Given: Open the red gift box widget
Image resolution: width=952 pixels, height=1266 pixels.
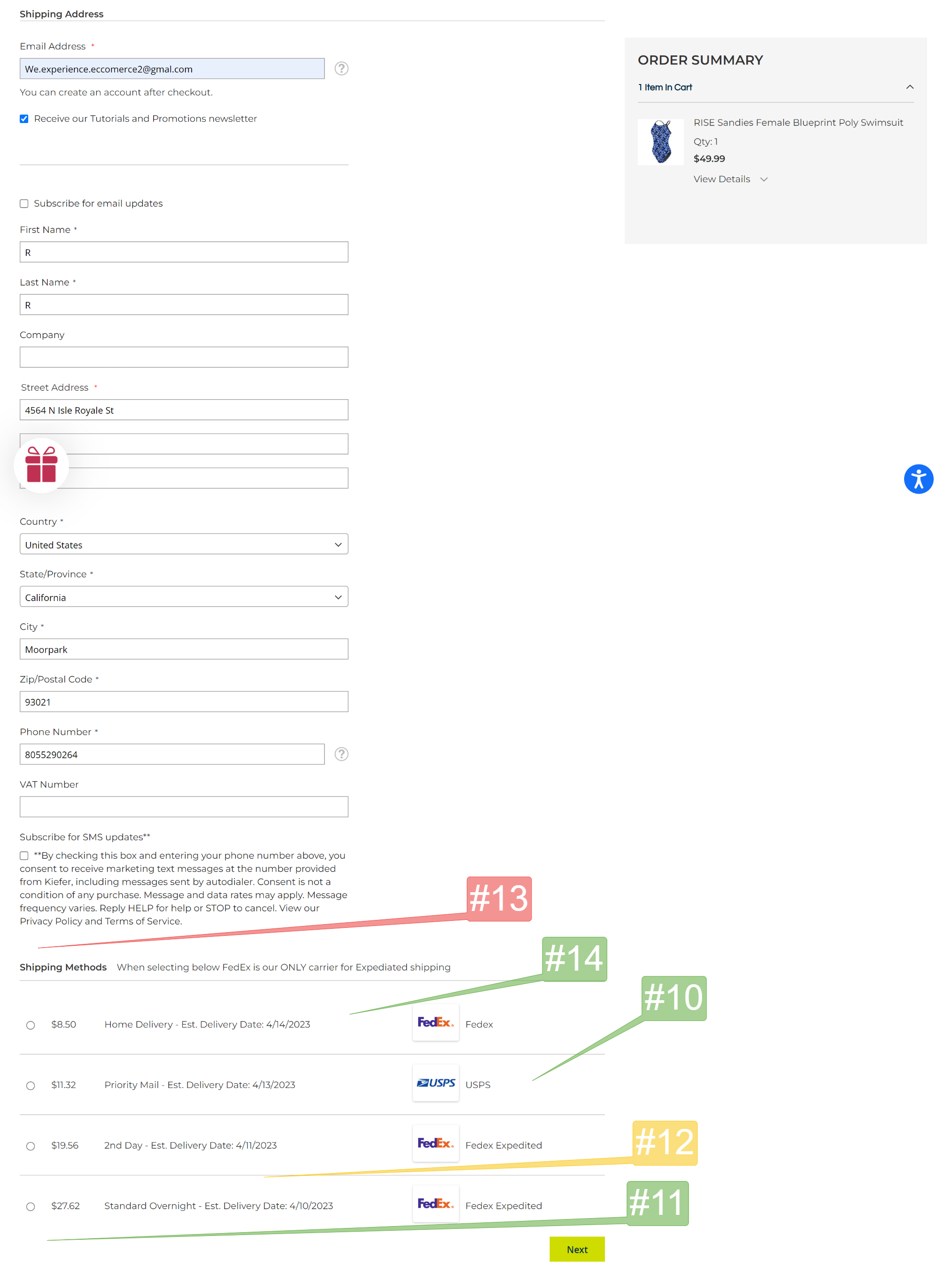Looking at the screenshot, I should (x=41, y=465).
